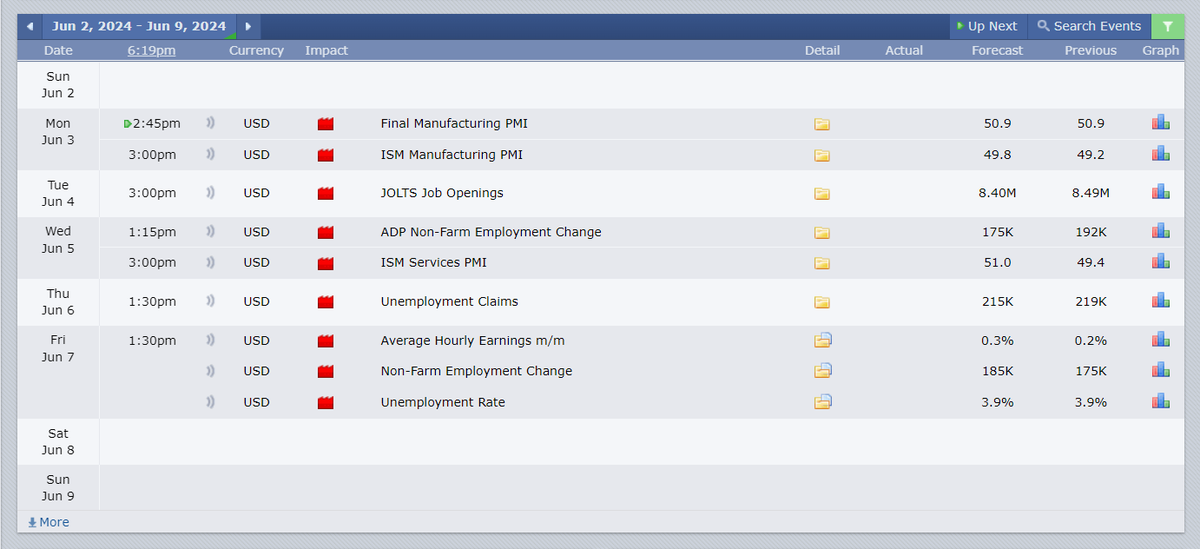Screen dimensions: 1200x549
Task: Toggle sound alert for JOLTS Job Openings
Action: point(211,192)
